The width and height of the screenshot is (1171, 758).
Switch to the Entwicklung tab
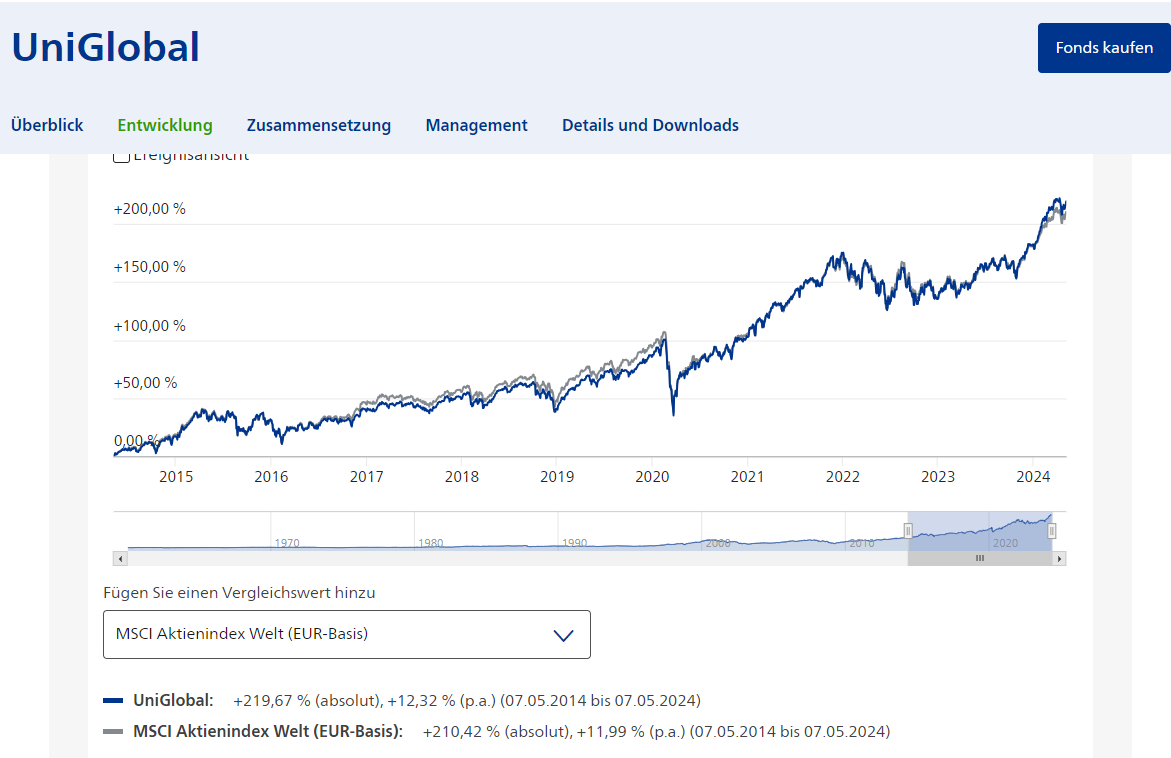point(165,125)
